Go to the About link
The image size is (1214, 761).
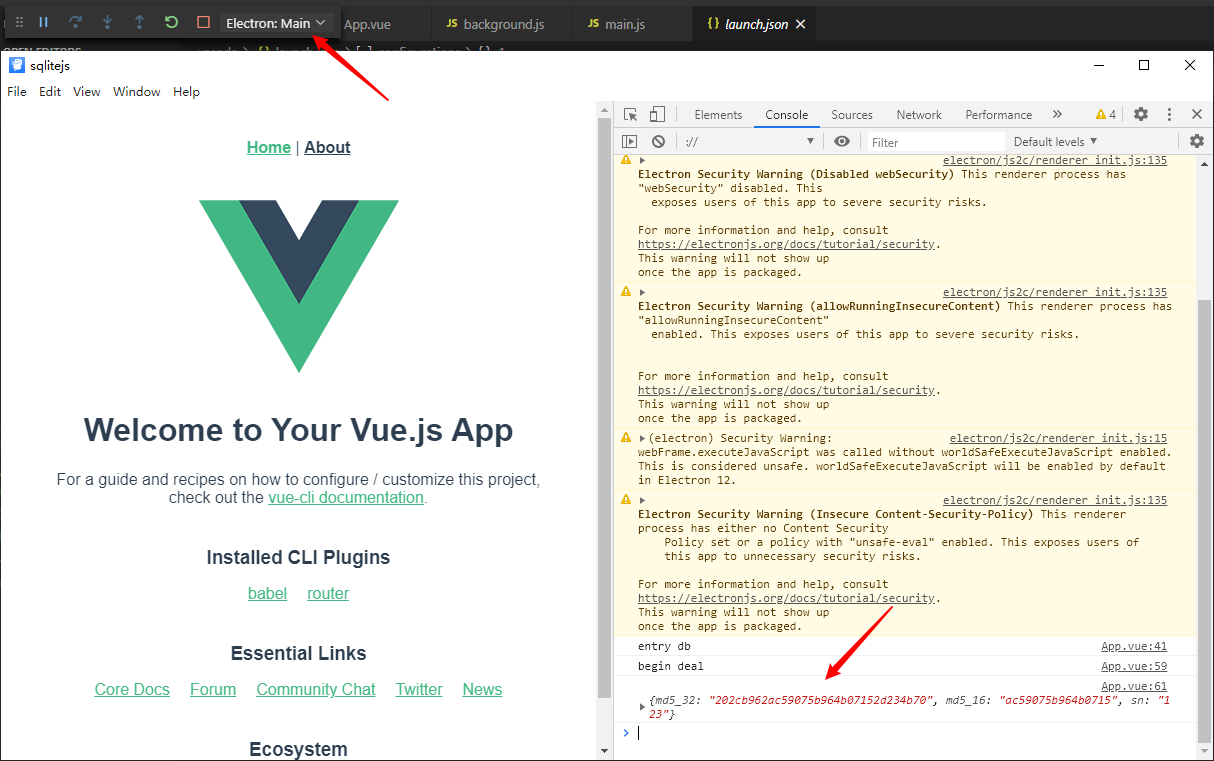pos(327,148)
